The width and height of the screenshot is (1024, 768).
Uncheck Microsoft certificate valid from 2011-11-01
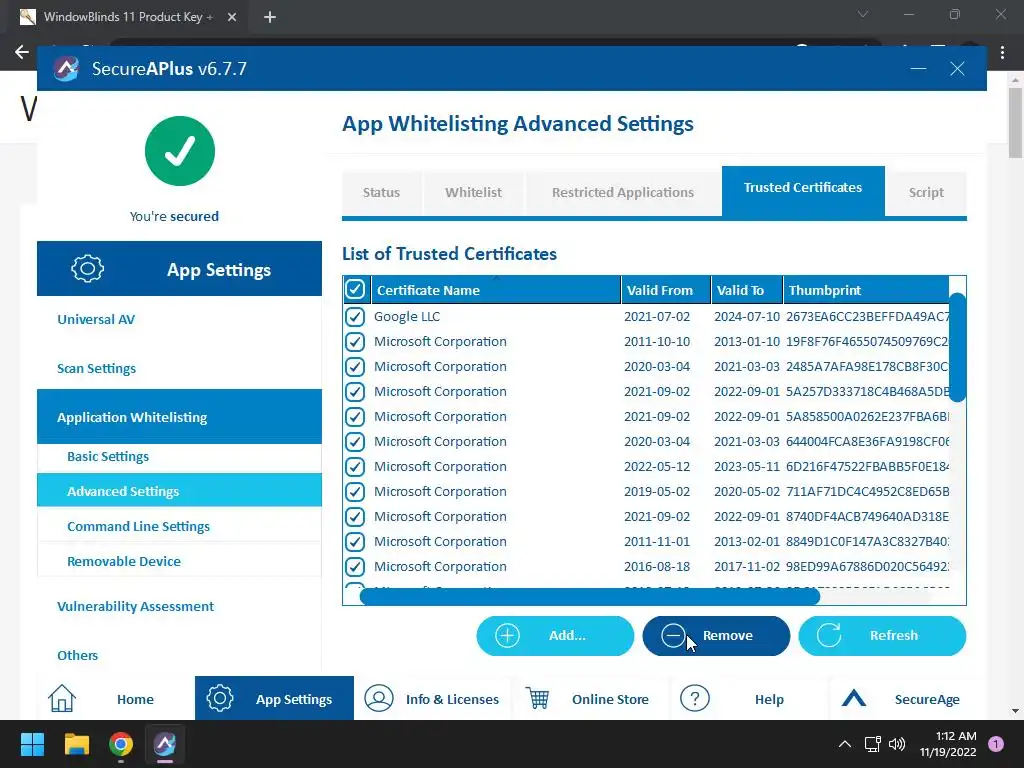355,542
